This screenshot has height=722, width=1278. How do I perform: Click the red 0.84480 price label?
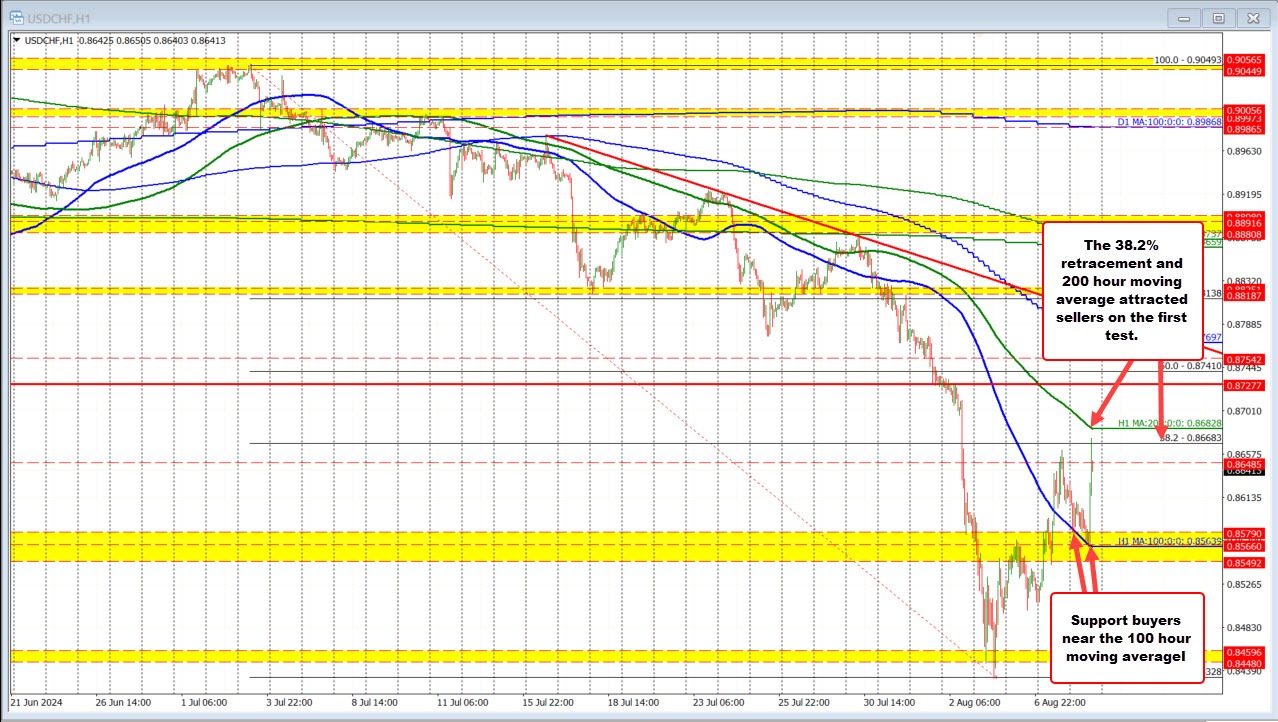pos(1246,663)
